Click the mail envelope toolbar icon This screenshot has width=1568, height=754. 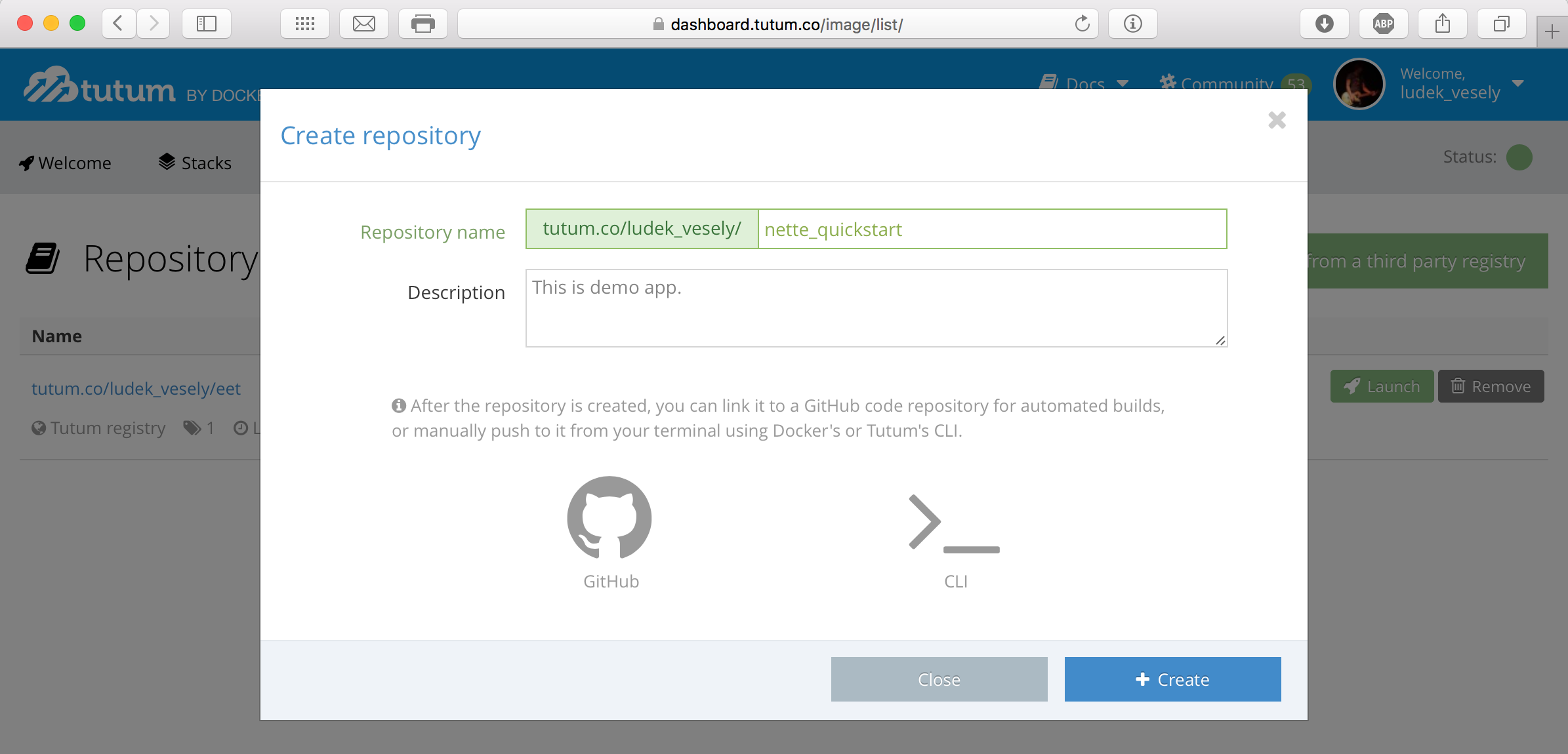[364, 24]
